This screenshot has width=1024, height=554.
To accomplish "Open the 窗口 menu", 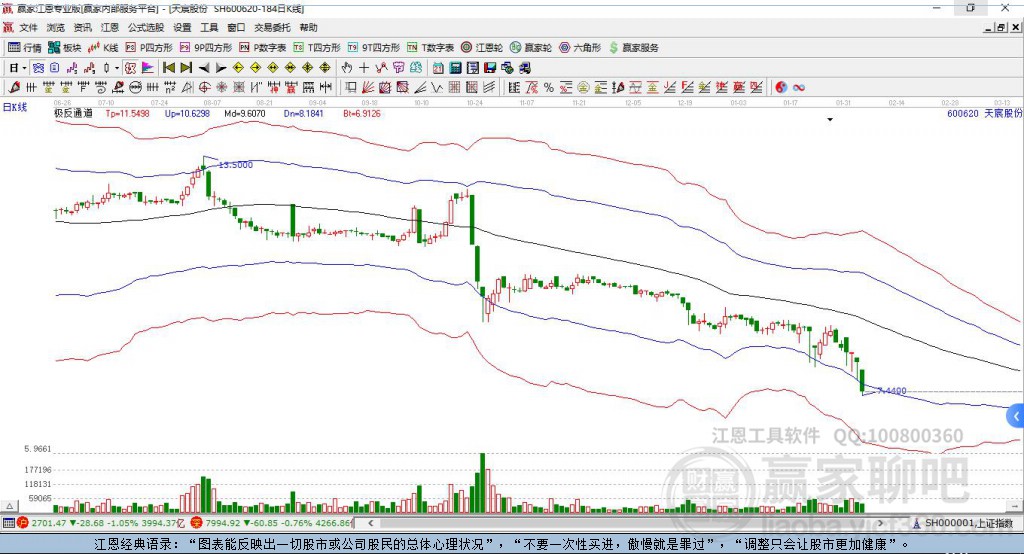I will (236, 27).
